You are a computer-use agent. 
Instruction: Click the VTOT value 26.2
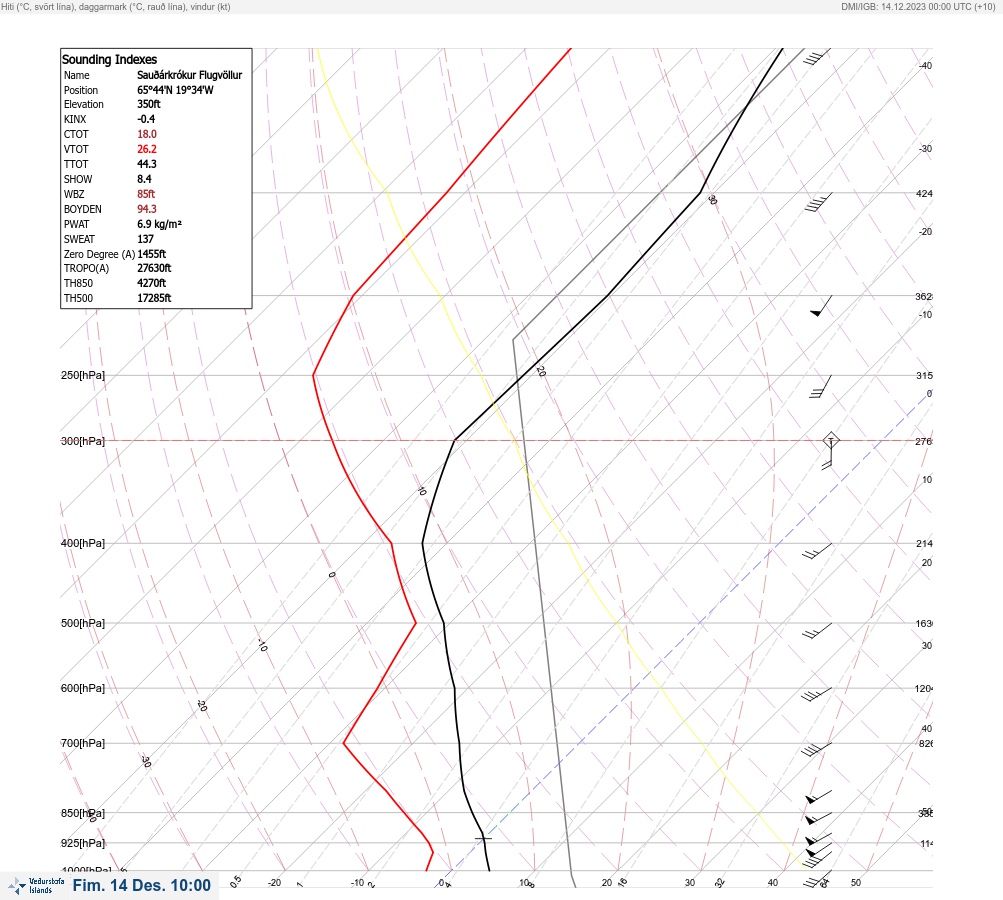(x=146, y=149)
